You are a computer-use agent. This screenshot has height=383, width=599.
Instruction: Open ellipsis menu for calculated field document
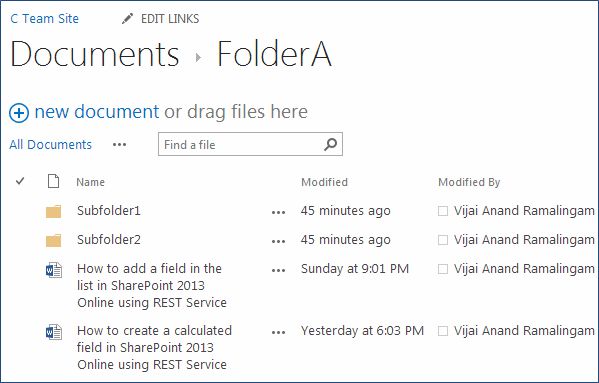tap(278, 332)
